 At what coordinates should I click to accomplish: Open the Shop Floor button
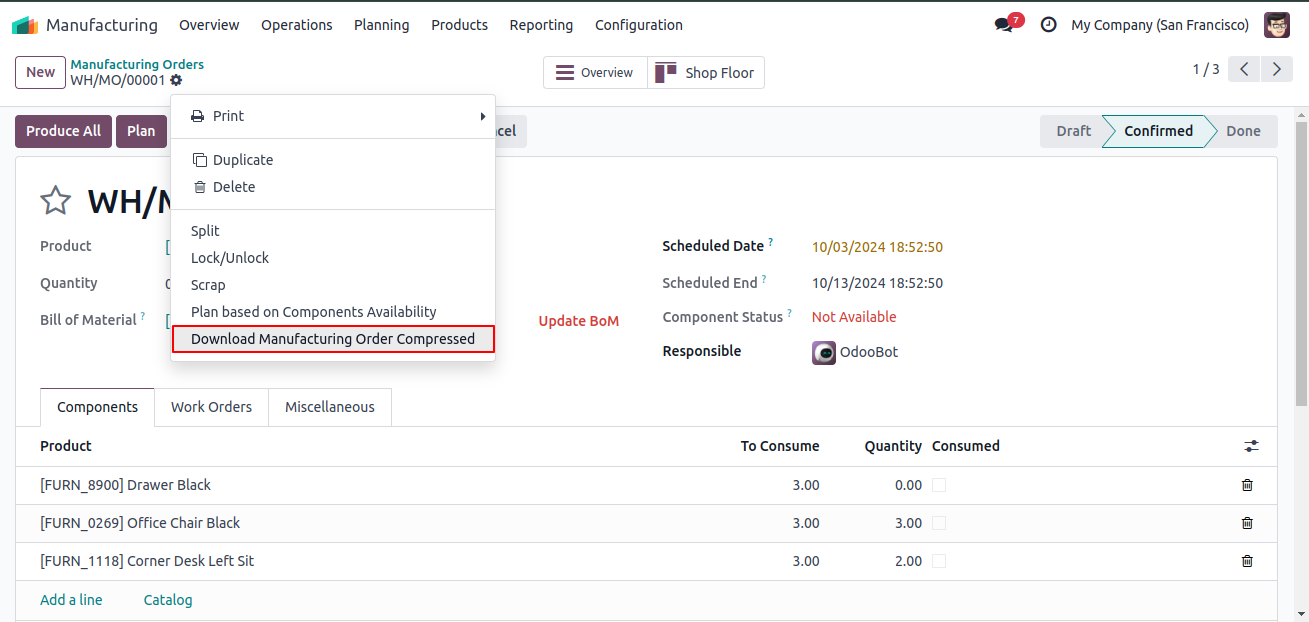[706, 73]
